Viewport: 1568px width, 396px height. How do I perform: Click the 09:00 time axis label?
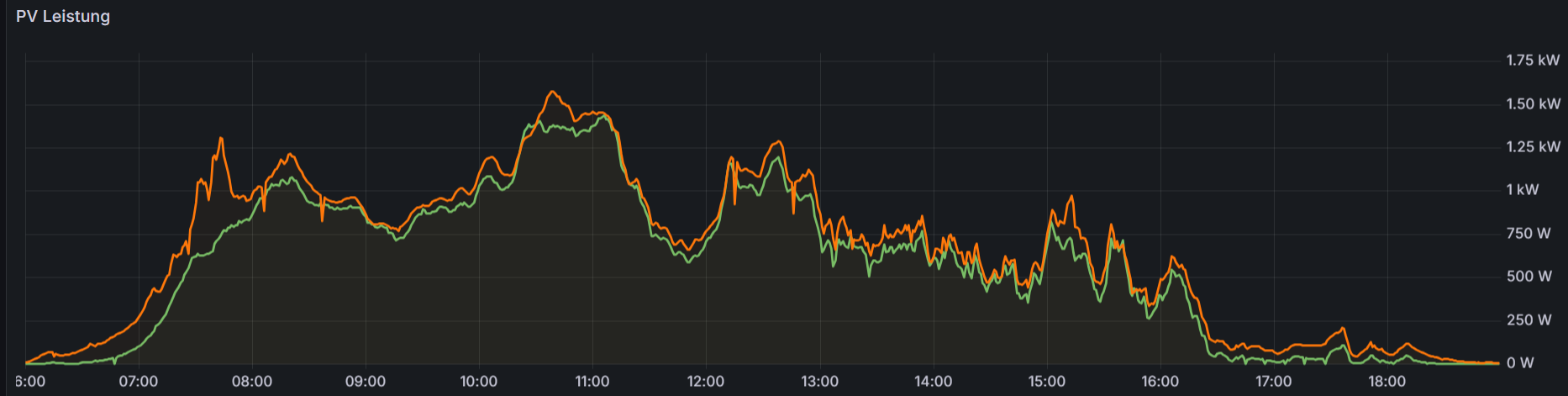pos(366,382)
